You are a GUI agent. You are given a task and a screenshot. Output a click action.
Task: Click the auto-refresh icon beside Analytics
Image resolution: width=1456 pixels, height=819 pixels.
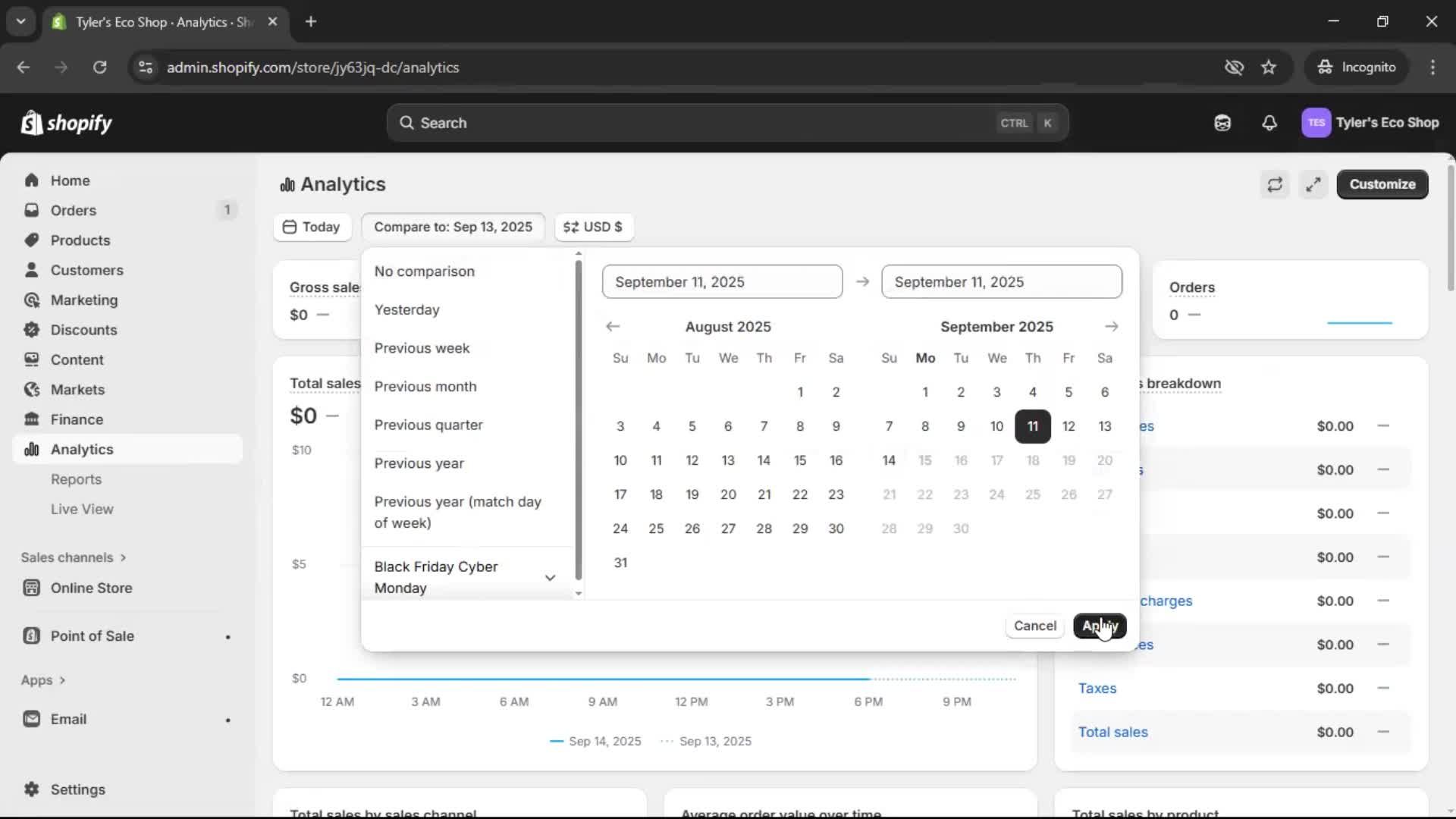point(1275,184)
